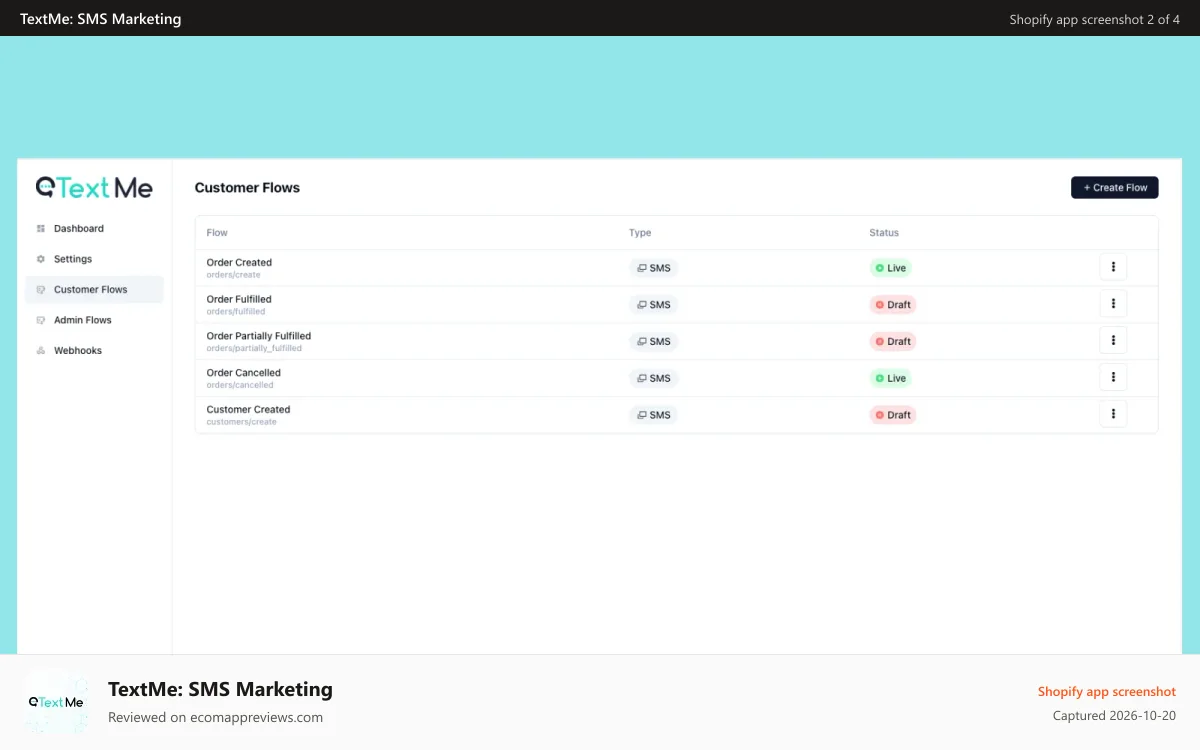Click the Customer Flows sidebar icon
Image resolution: width=1200 pixels, height=750 pixels.
coord(41,290)
